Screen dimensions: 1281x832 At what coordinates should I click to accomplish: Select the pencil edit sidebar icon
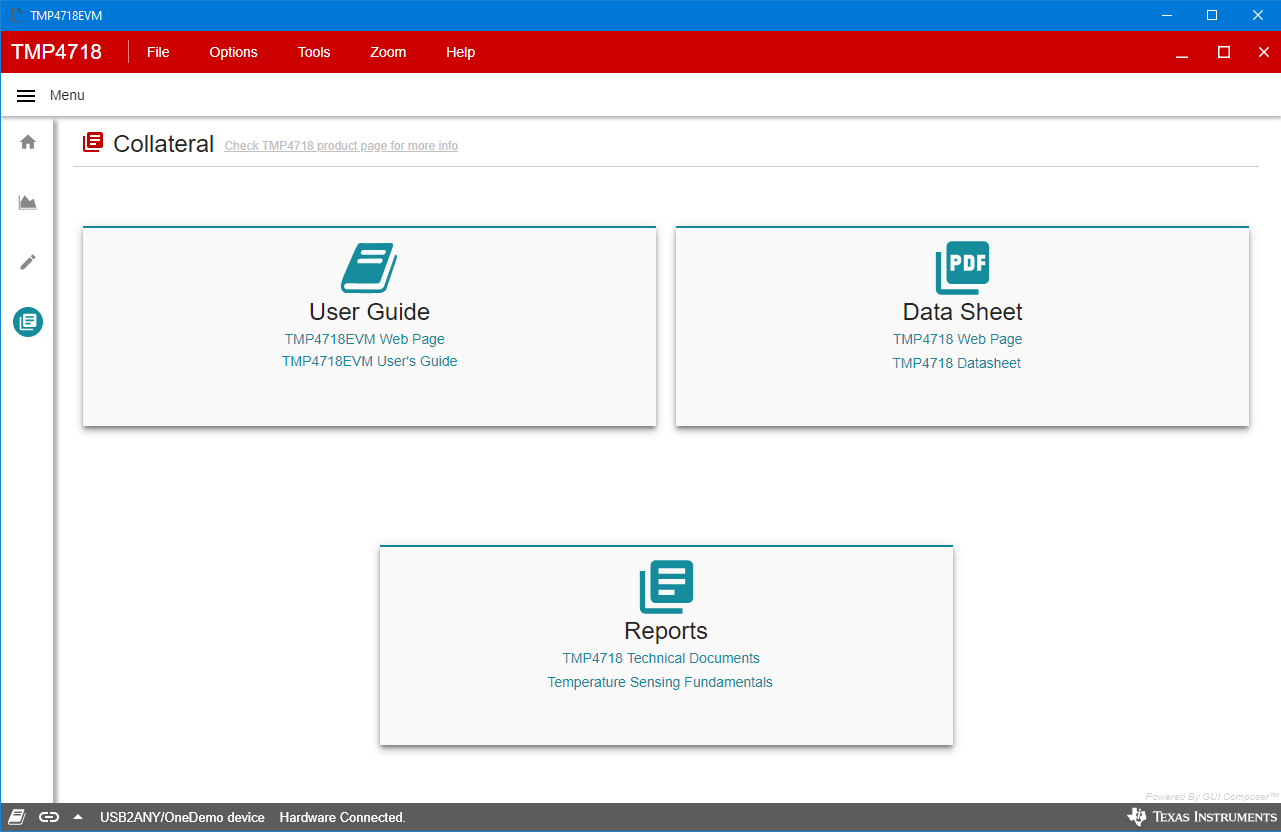(x=28, y=262)
